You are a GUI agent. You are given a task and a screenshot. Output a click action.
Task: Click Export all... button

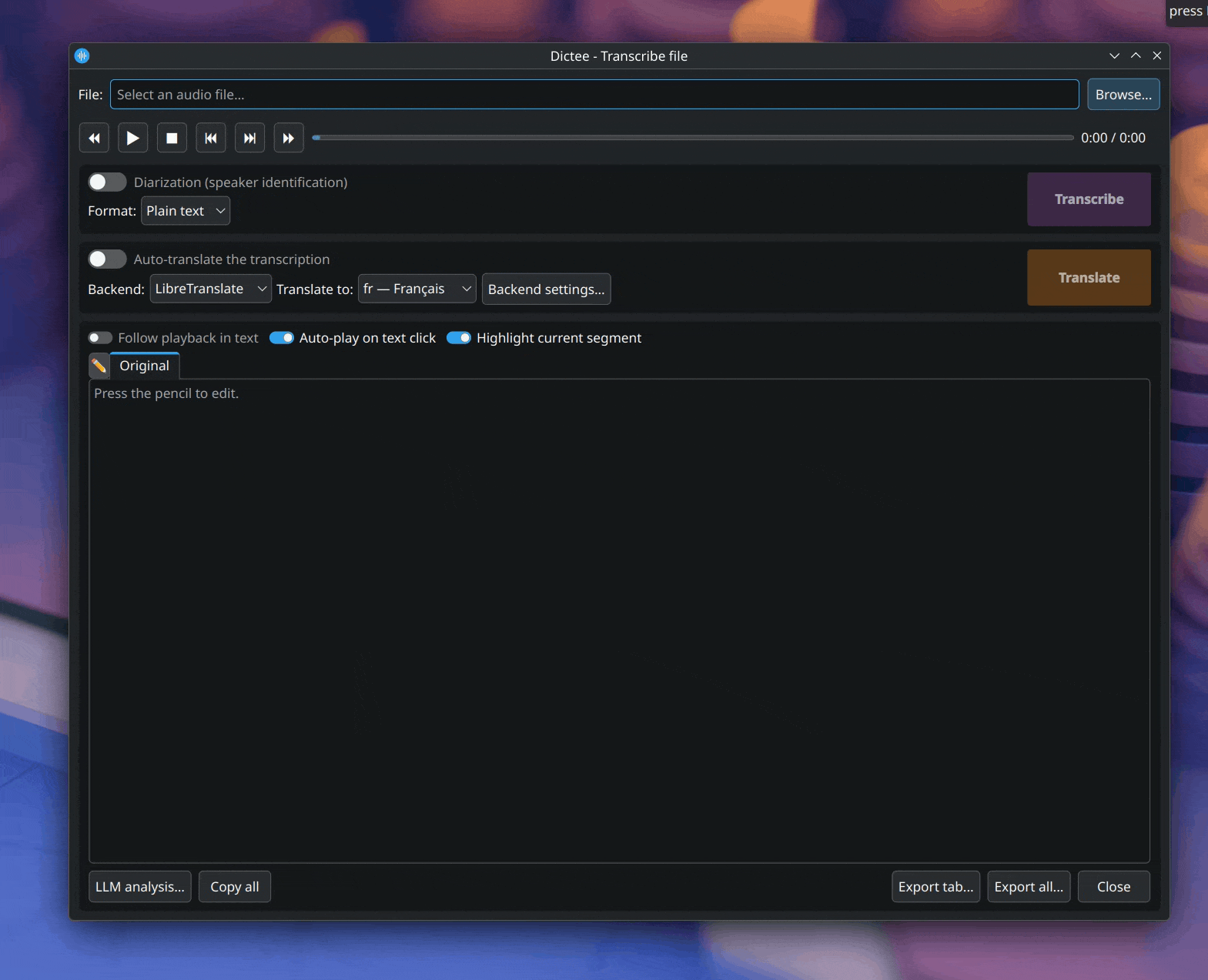tap(1029, 887)
